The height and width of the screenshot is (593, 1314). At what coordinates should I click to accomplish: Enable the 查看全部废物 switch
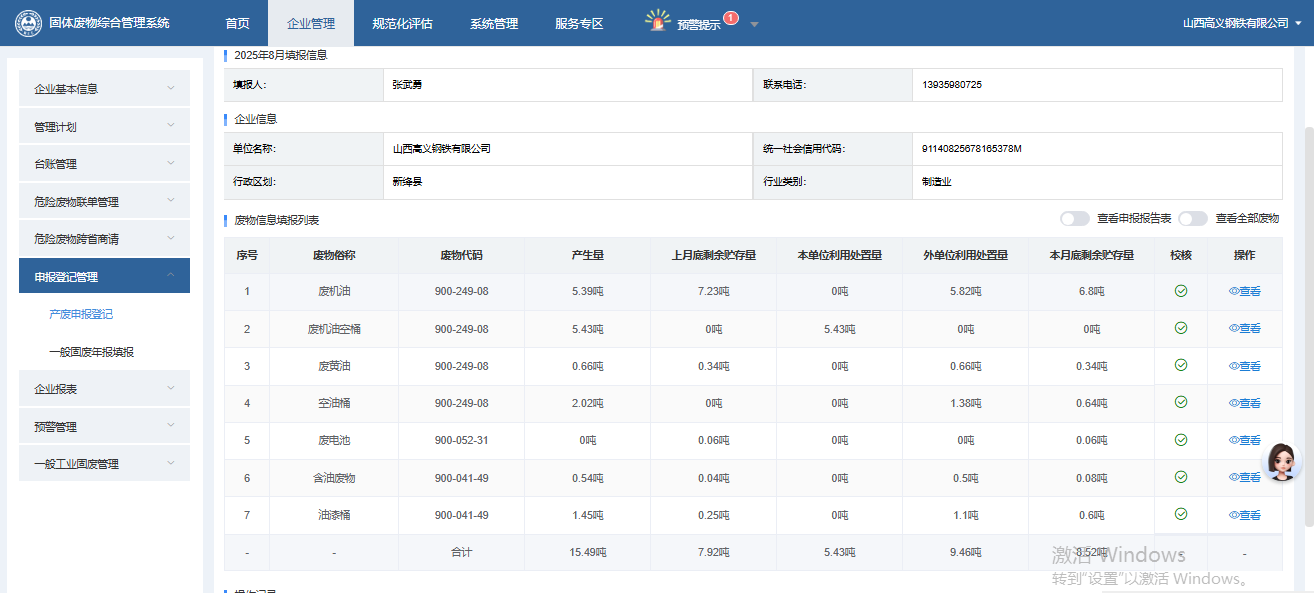(1192, 218)
